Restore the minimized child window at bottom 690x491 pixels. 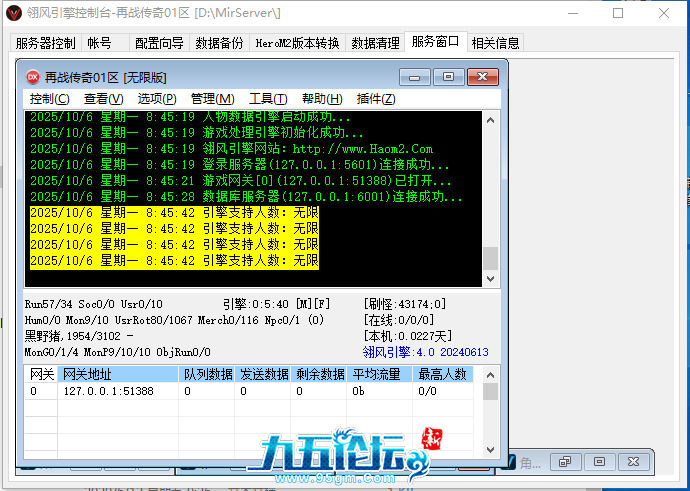pyautogui.click(x=565, y=462)
